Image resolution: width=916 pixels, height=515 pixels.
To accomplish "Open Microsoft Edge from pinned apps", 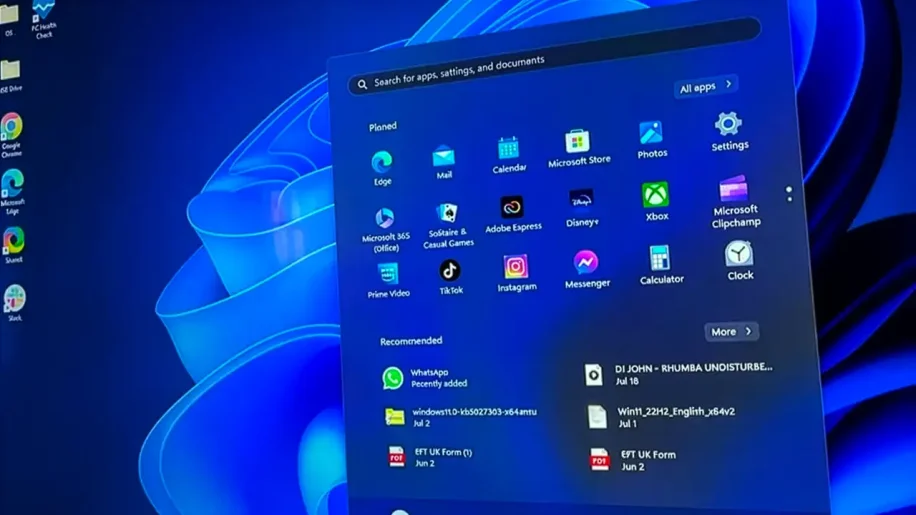I will pyautogui.click(x=381, y=163).
